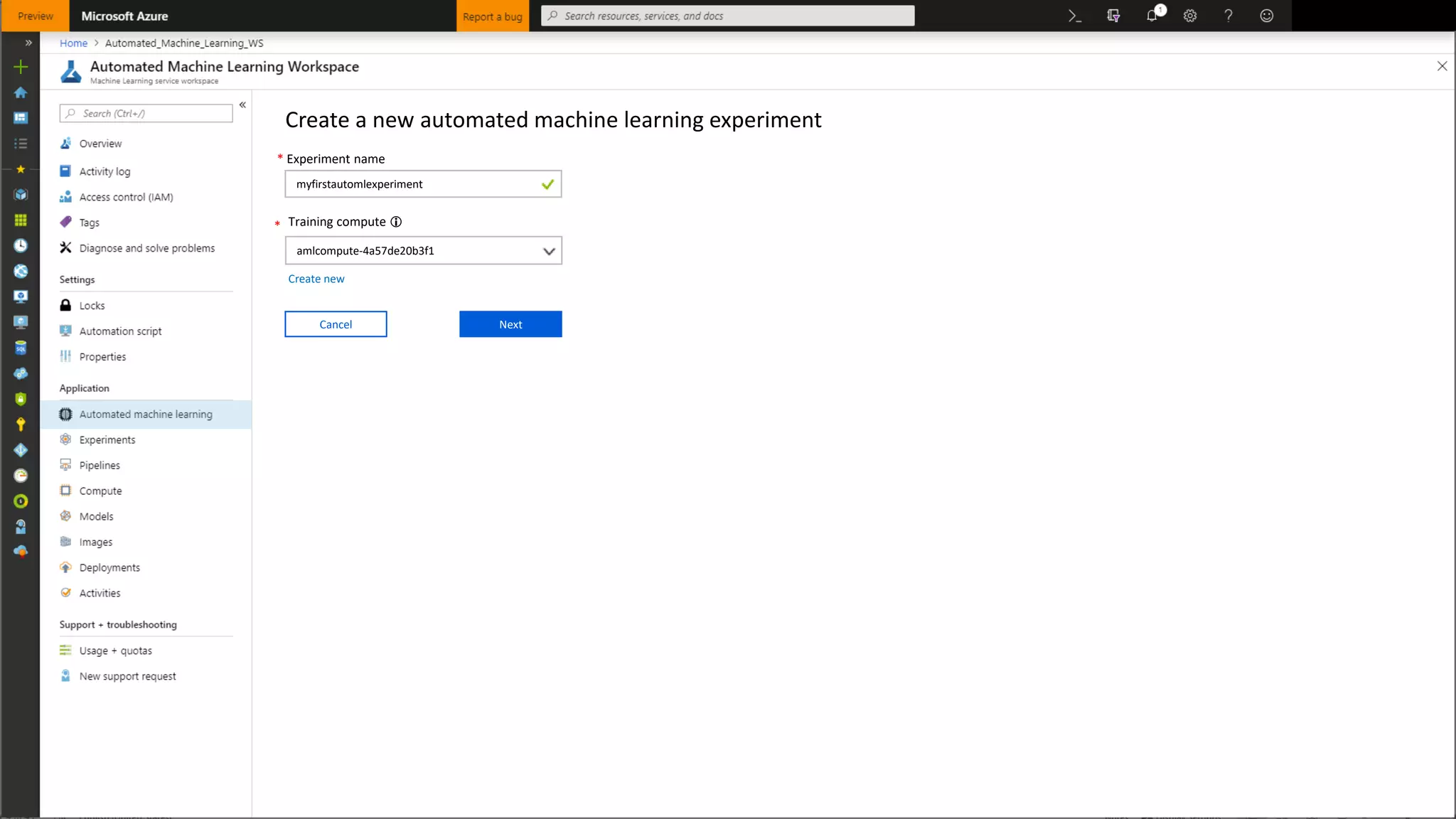
Task: Click the Preview badge
Action: pyautogui.click(x=36, y=16)
